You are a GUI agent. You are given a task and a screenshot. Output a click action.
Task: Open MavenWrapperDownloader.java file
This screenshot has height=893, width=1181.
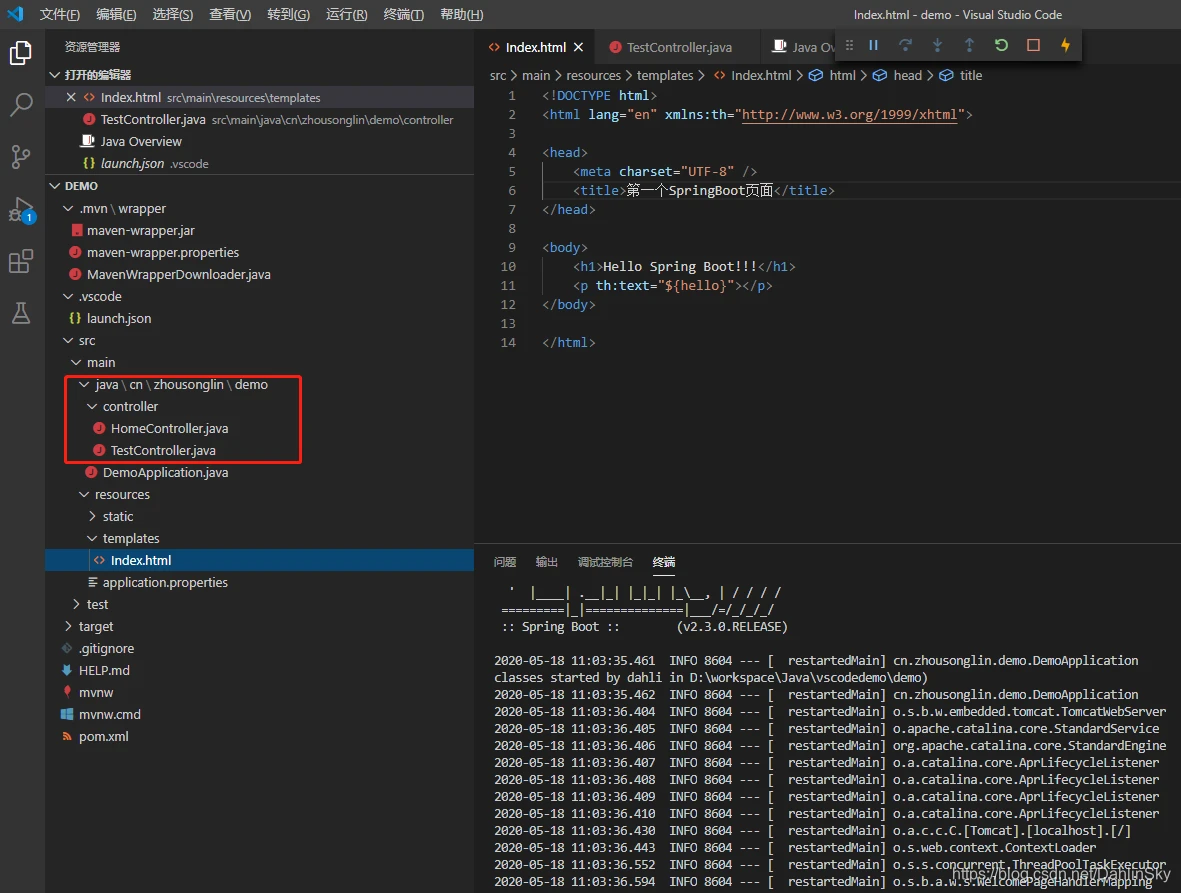point(179,275)
